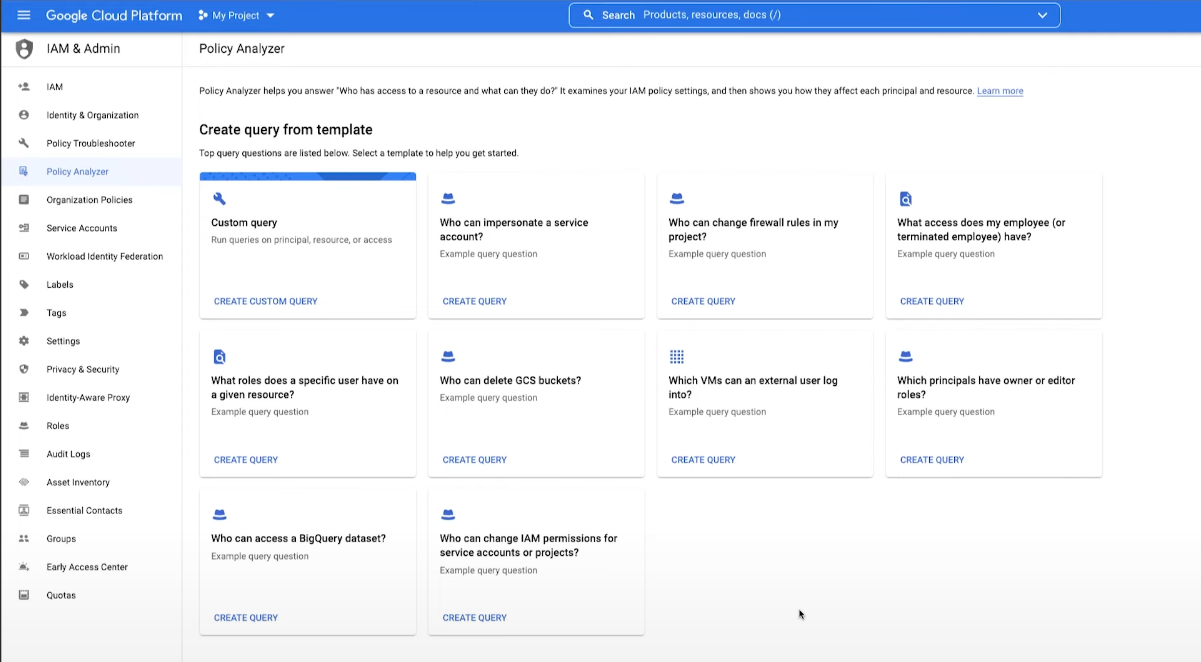Click the document search icon on the employee access card
The image size is (1201, 662).
[x=906, y=198]
